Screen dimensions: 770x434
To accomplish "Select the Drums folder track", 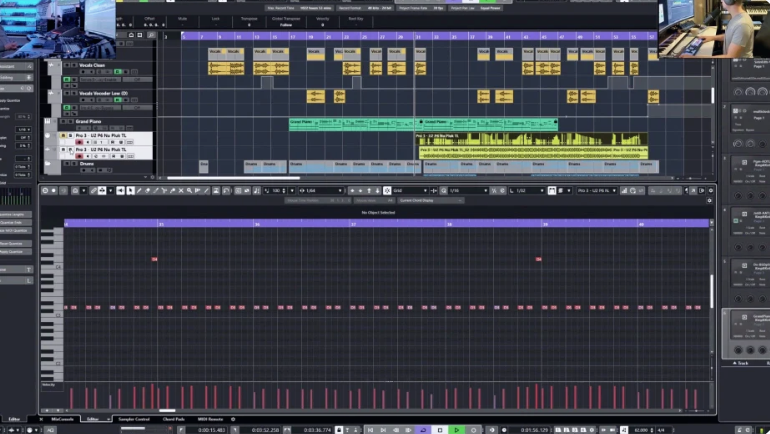I will pos(86,163).
